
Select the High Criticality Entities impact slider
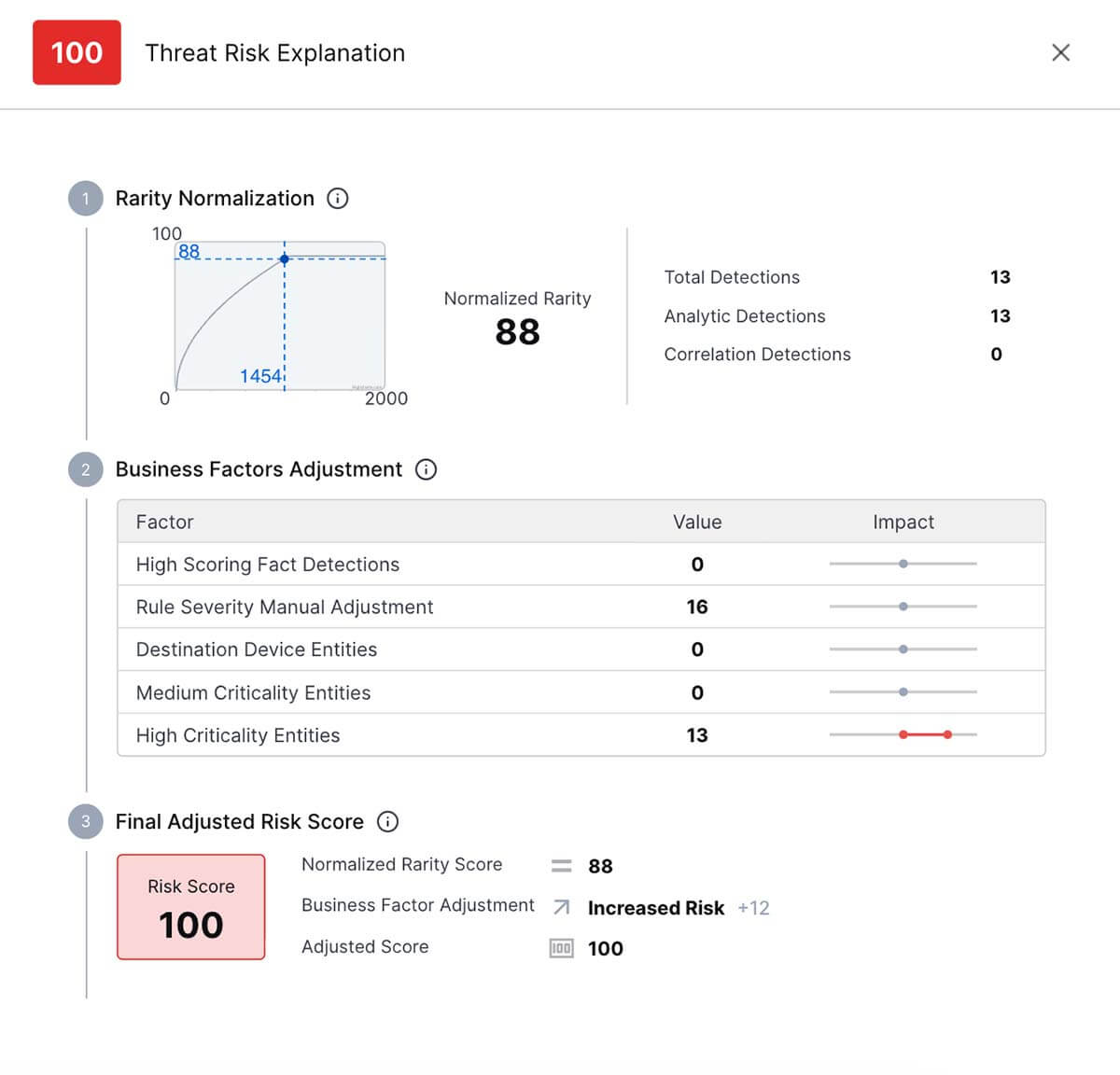click(x=924, y=734)
